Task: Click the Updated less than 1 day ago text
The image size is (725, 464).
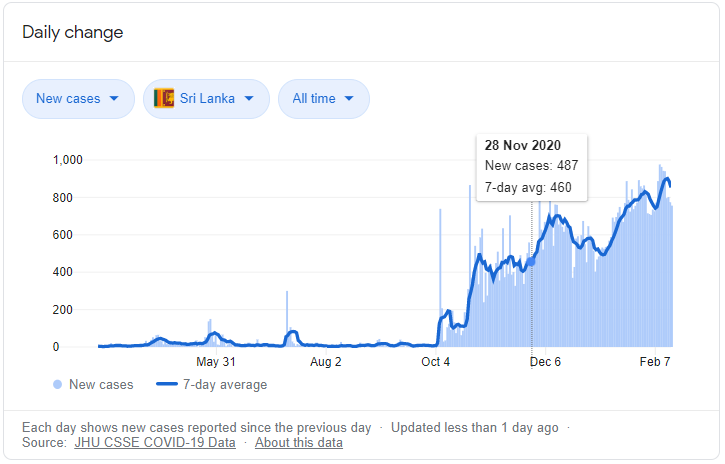Action: (474, 427)
